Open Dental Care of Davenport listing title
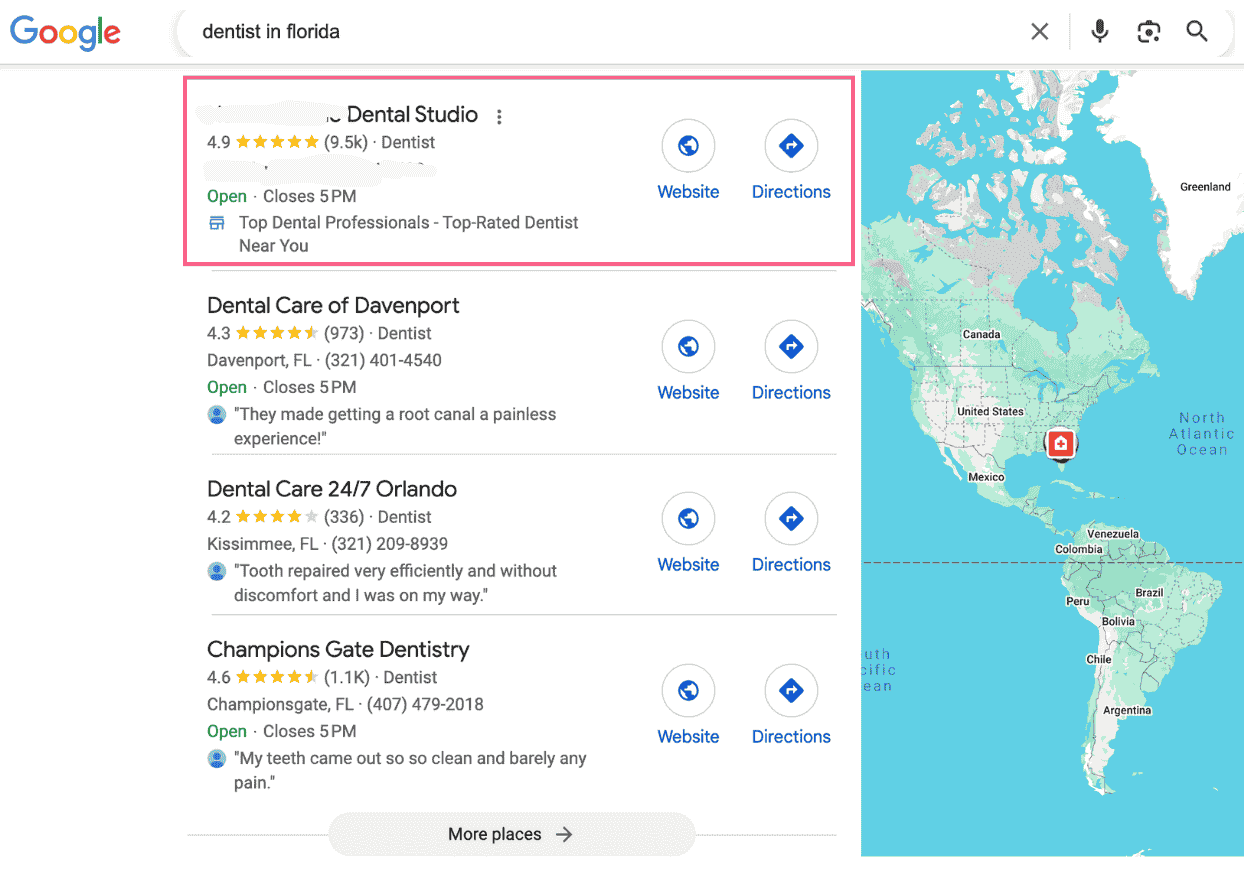Viewport: 1244px width, 884px height. (x=333, y=306)
